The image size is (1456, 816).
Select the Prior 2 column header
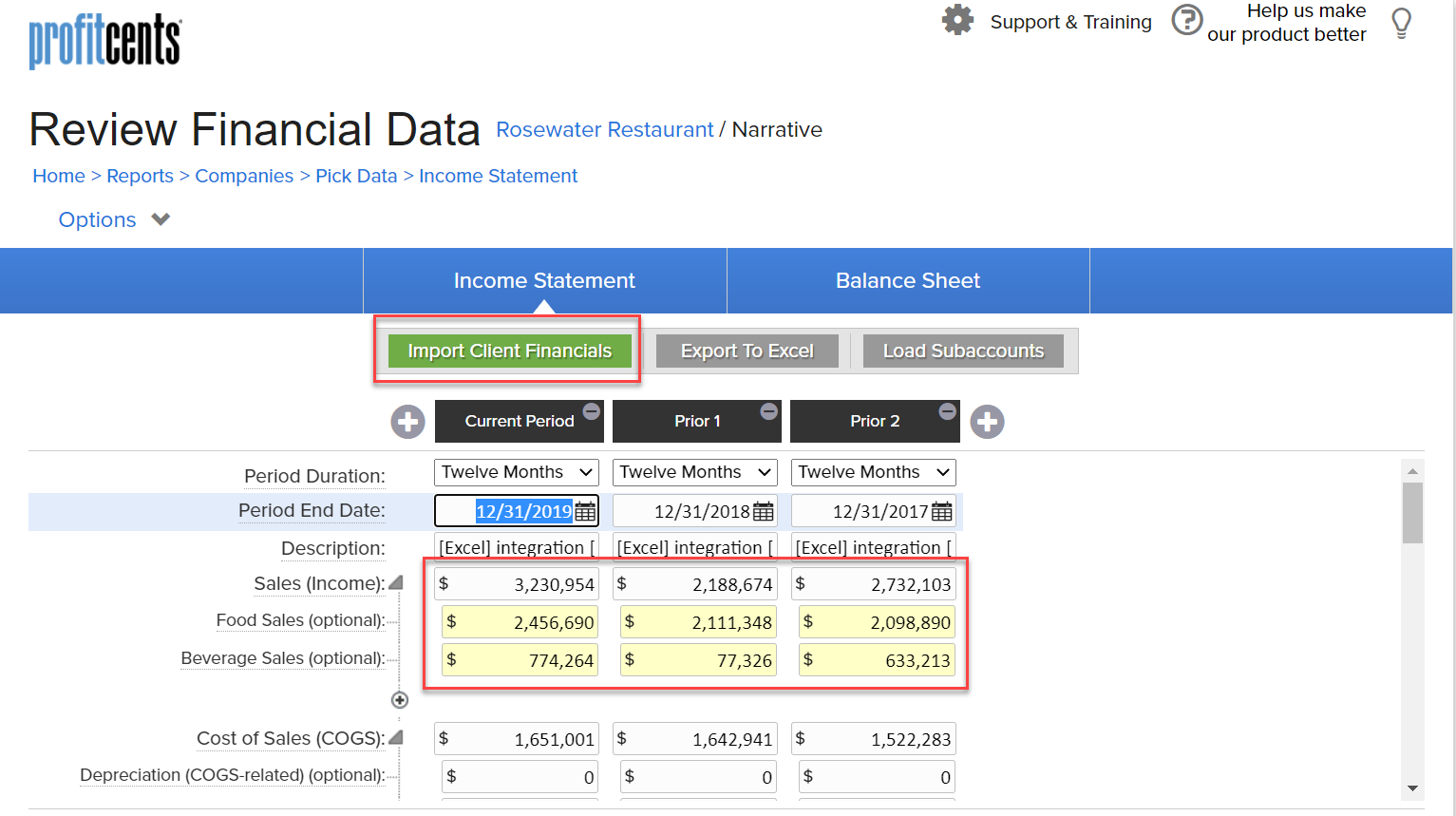click(875, 421)
